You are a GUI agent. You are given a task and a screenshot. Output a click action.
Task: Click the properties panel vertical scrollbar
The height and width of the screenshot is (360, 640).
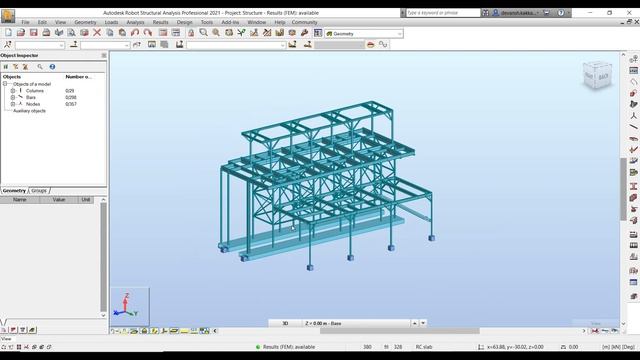(103, 257)
